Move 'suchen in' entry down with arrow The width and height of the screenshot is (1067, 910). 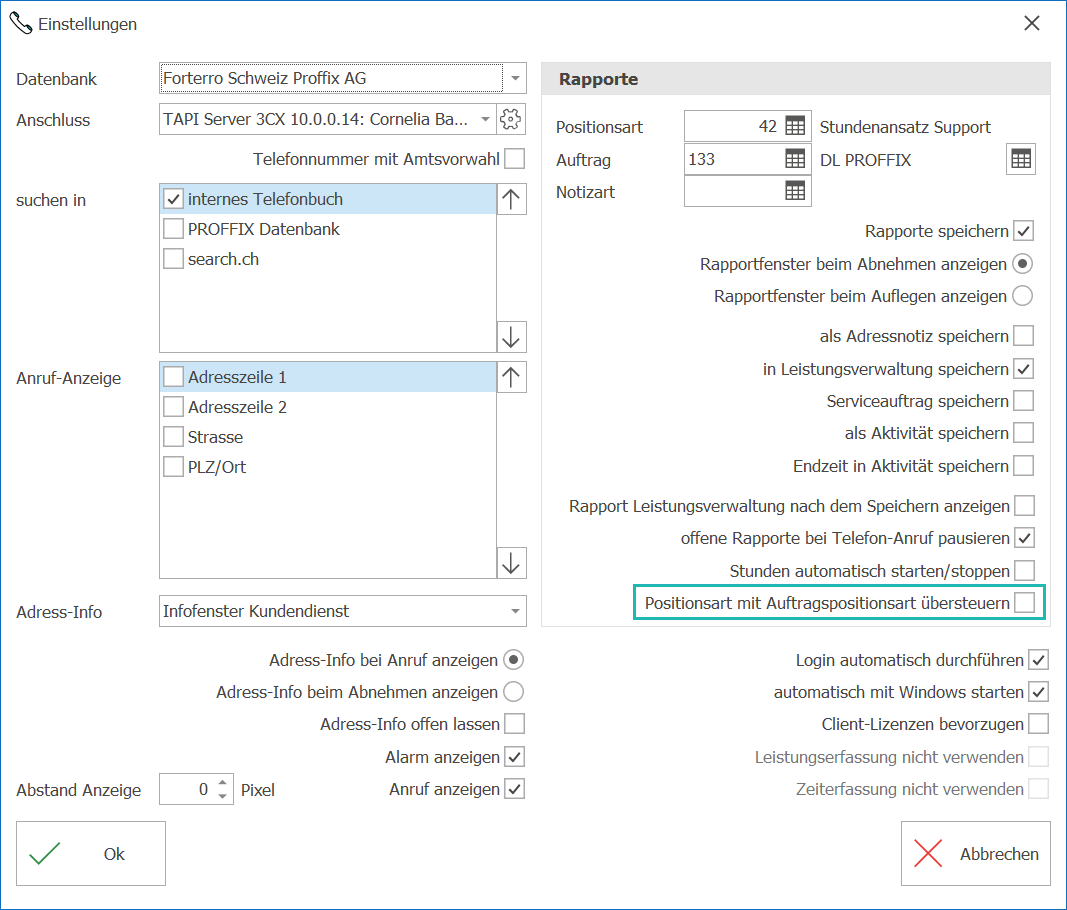[x=511, y=337]
